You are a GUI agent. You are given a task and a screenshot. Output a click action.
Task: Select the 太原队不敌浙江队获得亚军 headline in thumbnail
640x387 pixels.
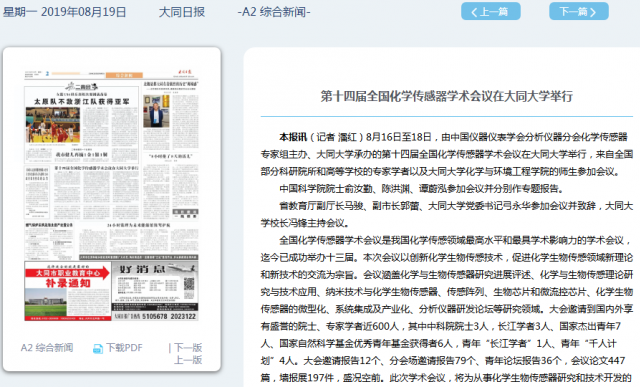pos(82,101)
